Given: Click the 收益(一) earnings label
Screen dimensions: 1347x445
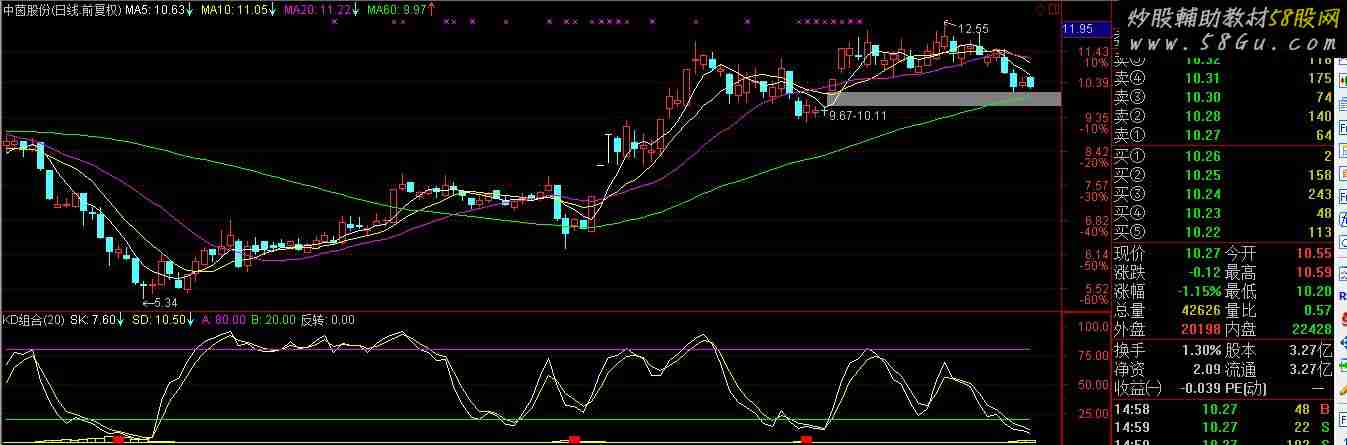Looking at the screenshot, I should coord(1139,388).
